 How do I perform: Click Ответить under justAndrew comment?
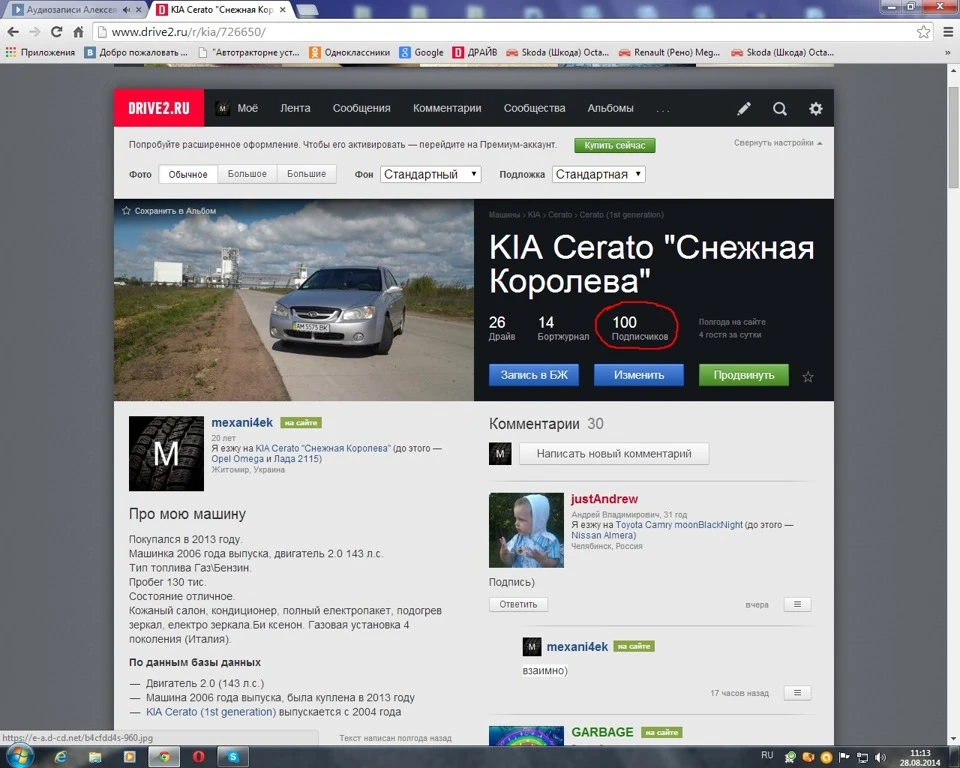point(518,604)
